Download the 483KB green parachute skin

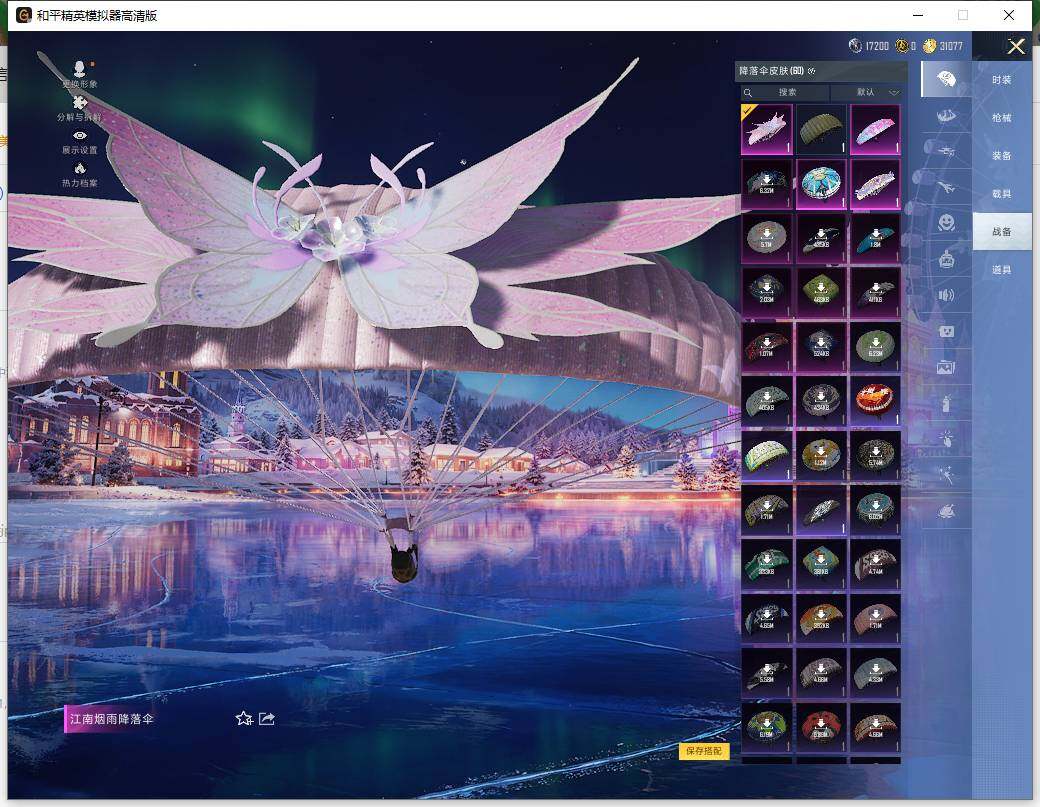tap(820, 292)
